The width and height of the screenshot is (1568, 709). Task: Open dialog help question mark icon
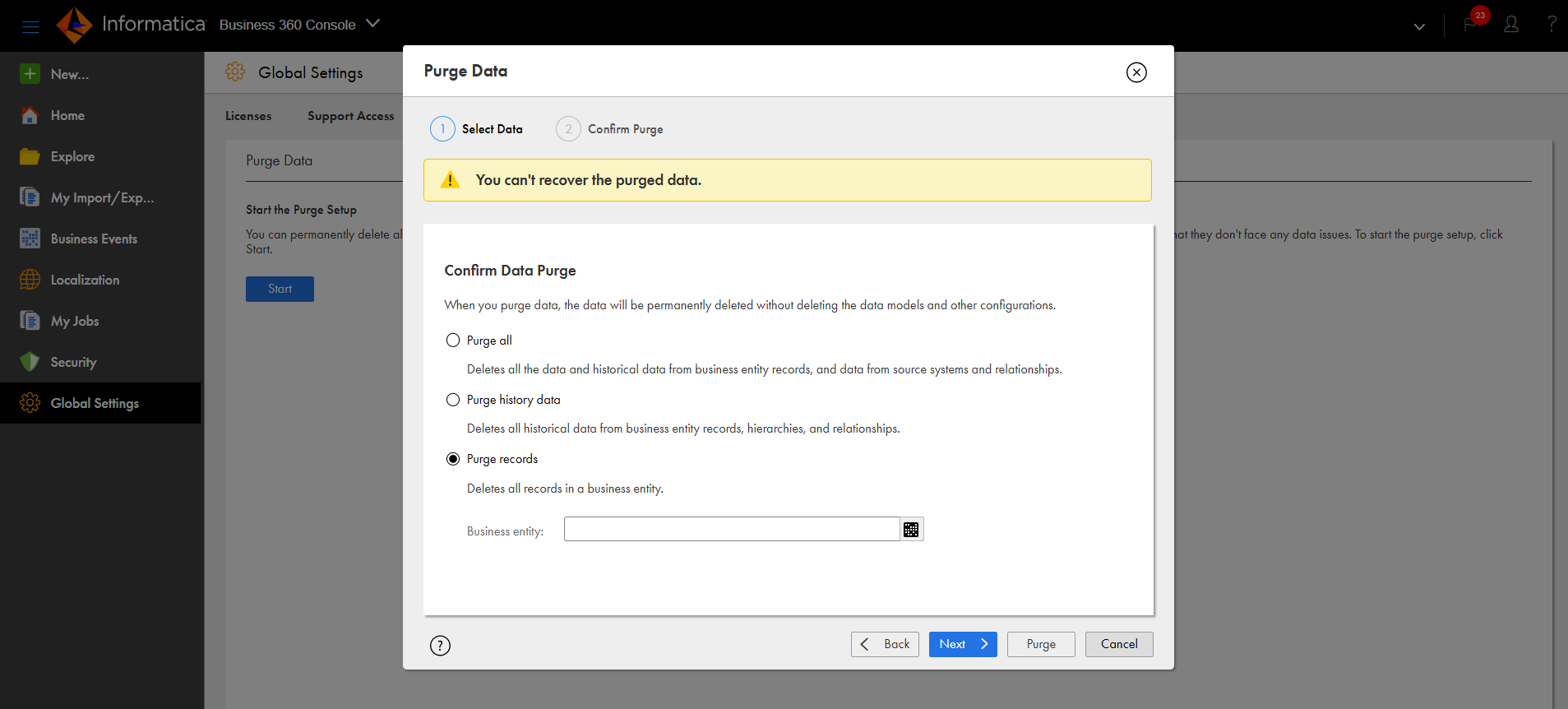tap(441, 646)
